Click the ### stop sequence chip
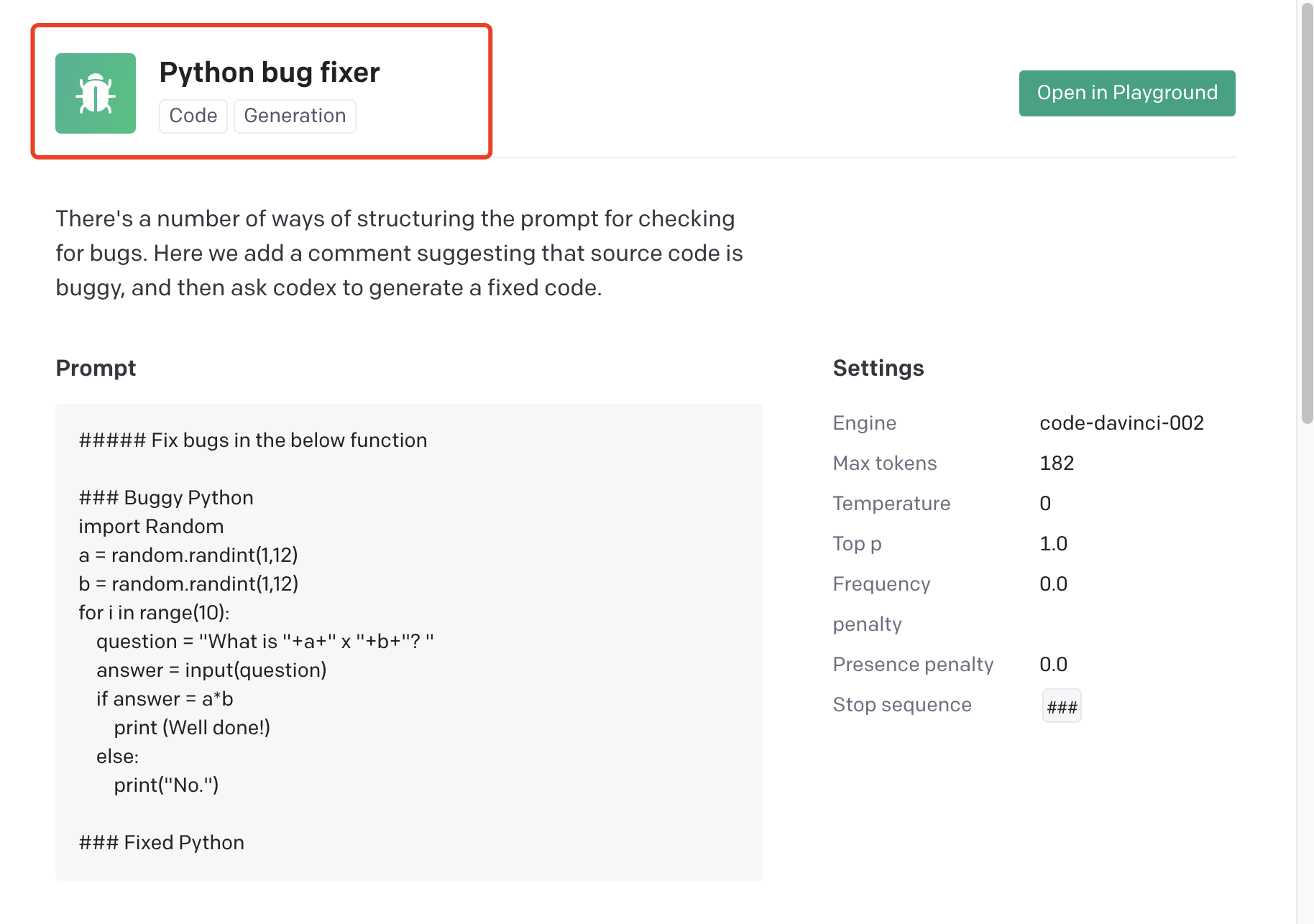The width and height of the screenshot is (1314, 924). 1062,706
